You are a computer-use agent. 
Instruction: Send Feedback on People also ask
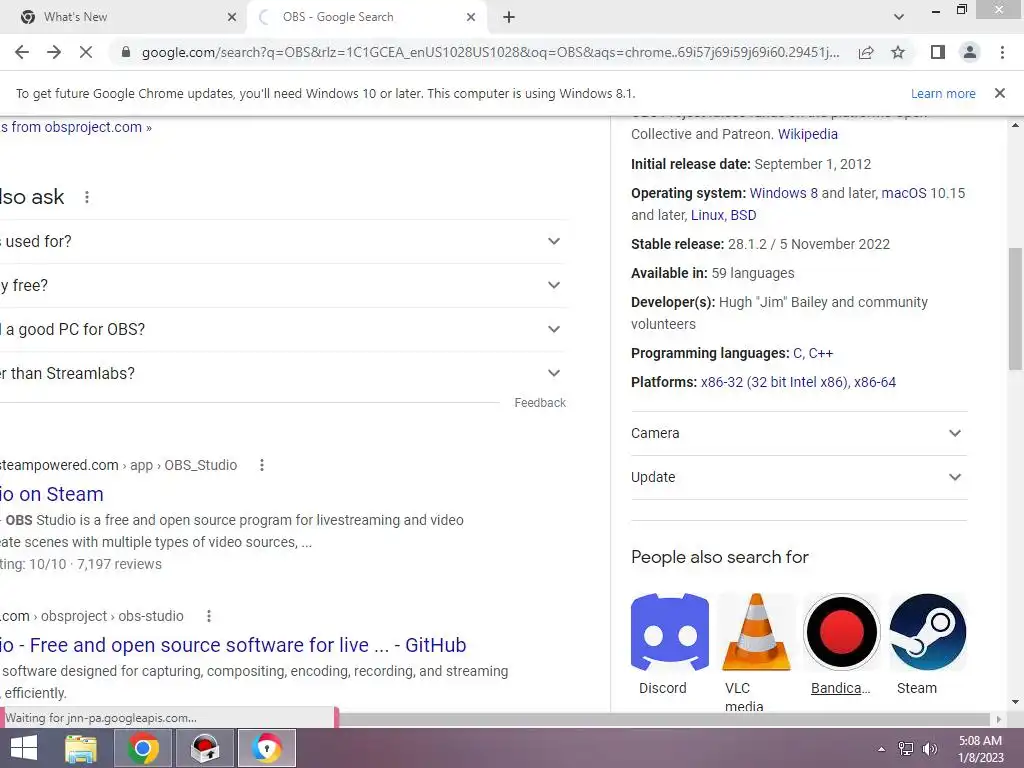coord(539,403)
